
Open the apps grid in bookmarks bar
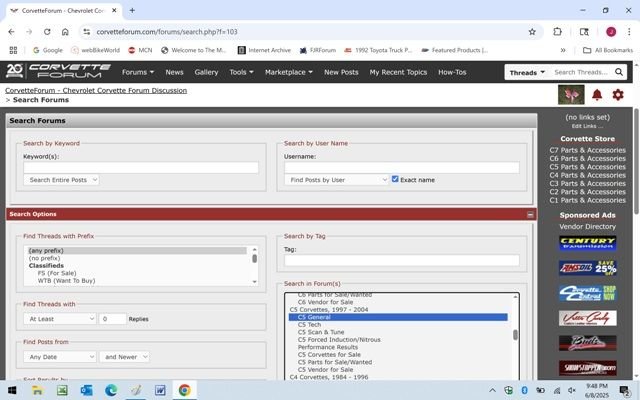click(13, 50)
